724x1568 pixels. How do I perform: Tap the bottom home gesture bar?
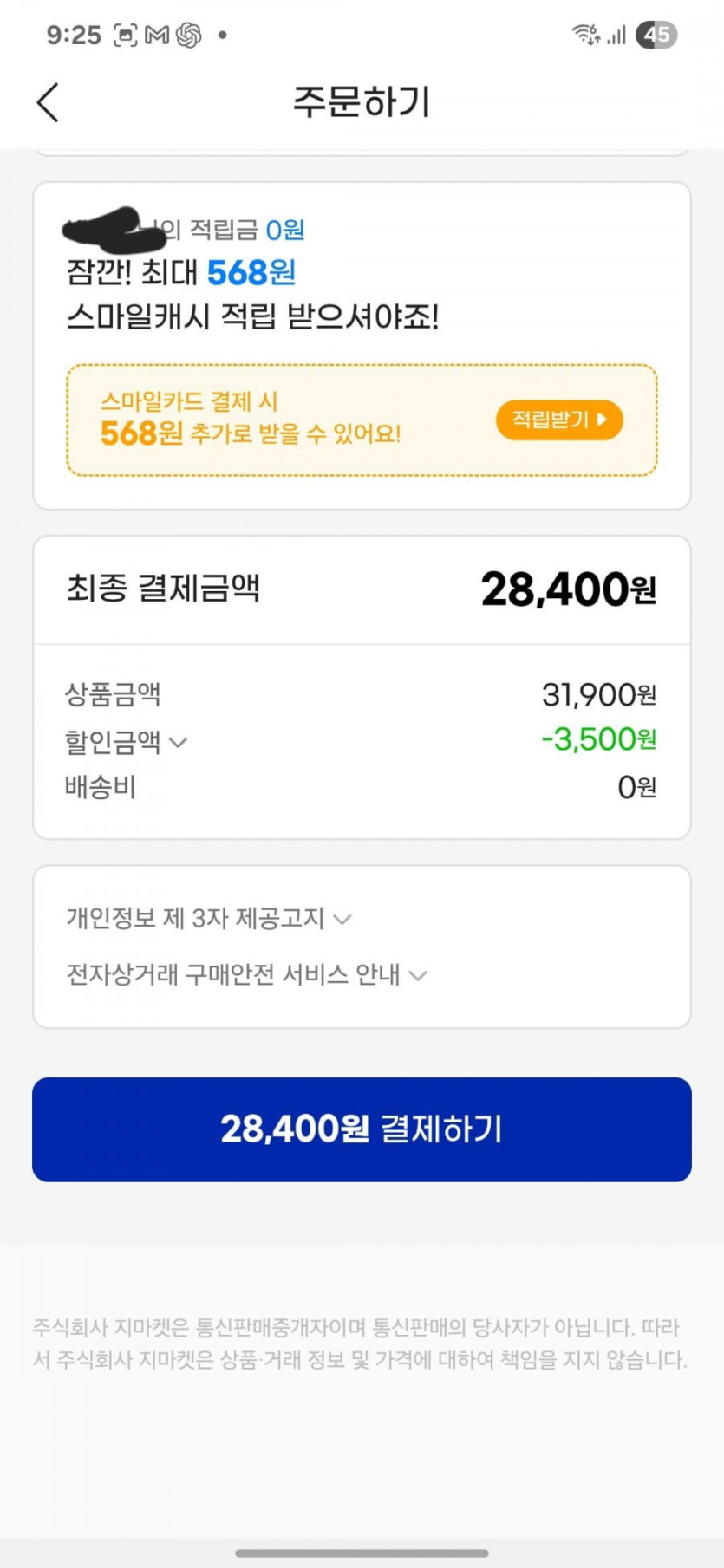click(362, 1552)
